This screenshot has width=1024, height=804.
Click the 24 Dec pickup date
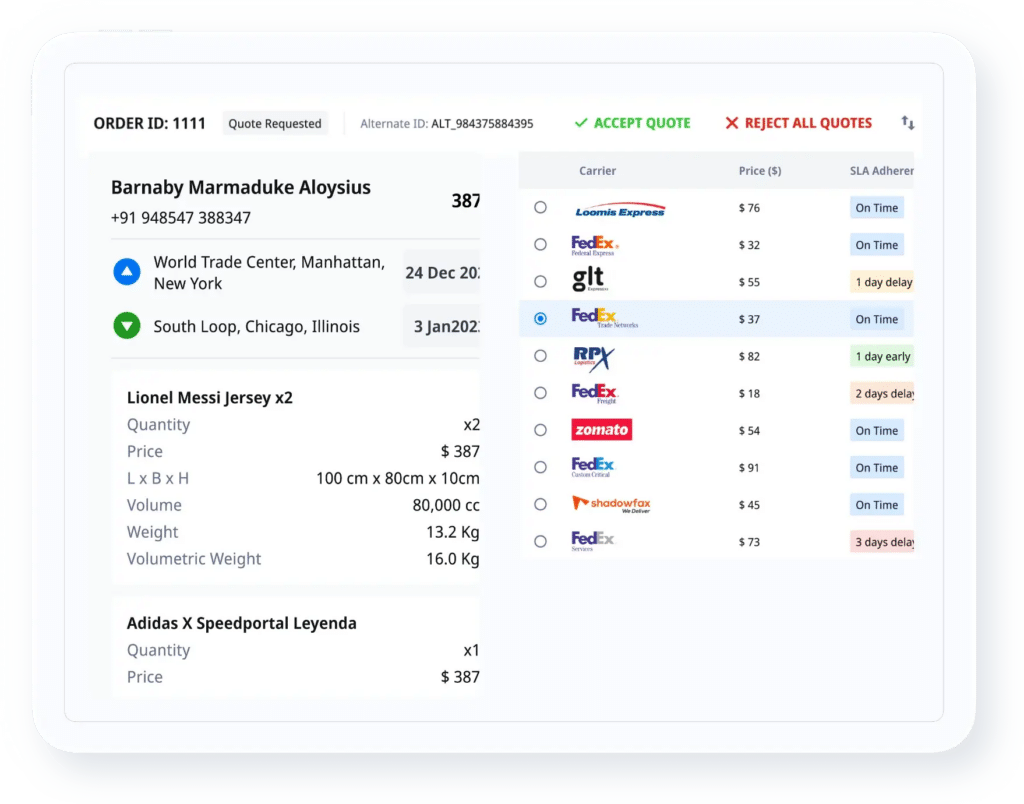tap(442, 272)
